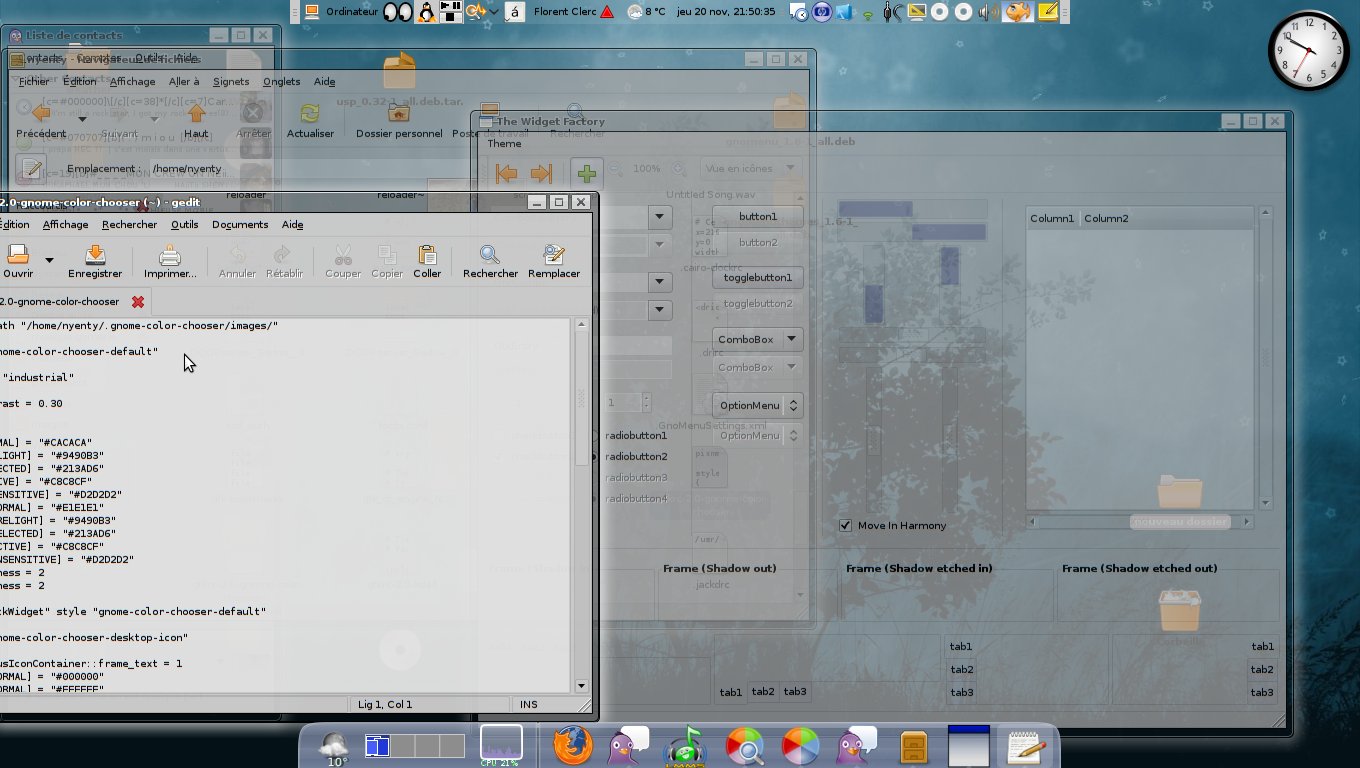
Task: Click the Copier icon in gedit toolbar
Action: click(387, 254)
